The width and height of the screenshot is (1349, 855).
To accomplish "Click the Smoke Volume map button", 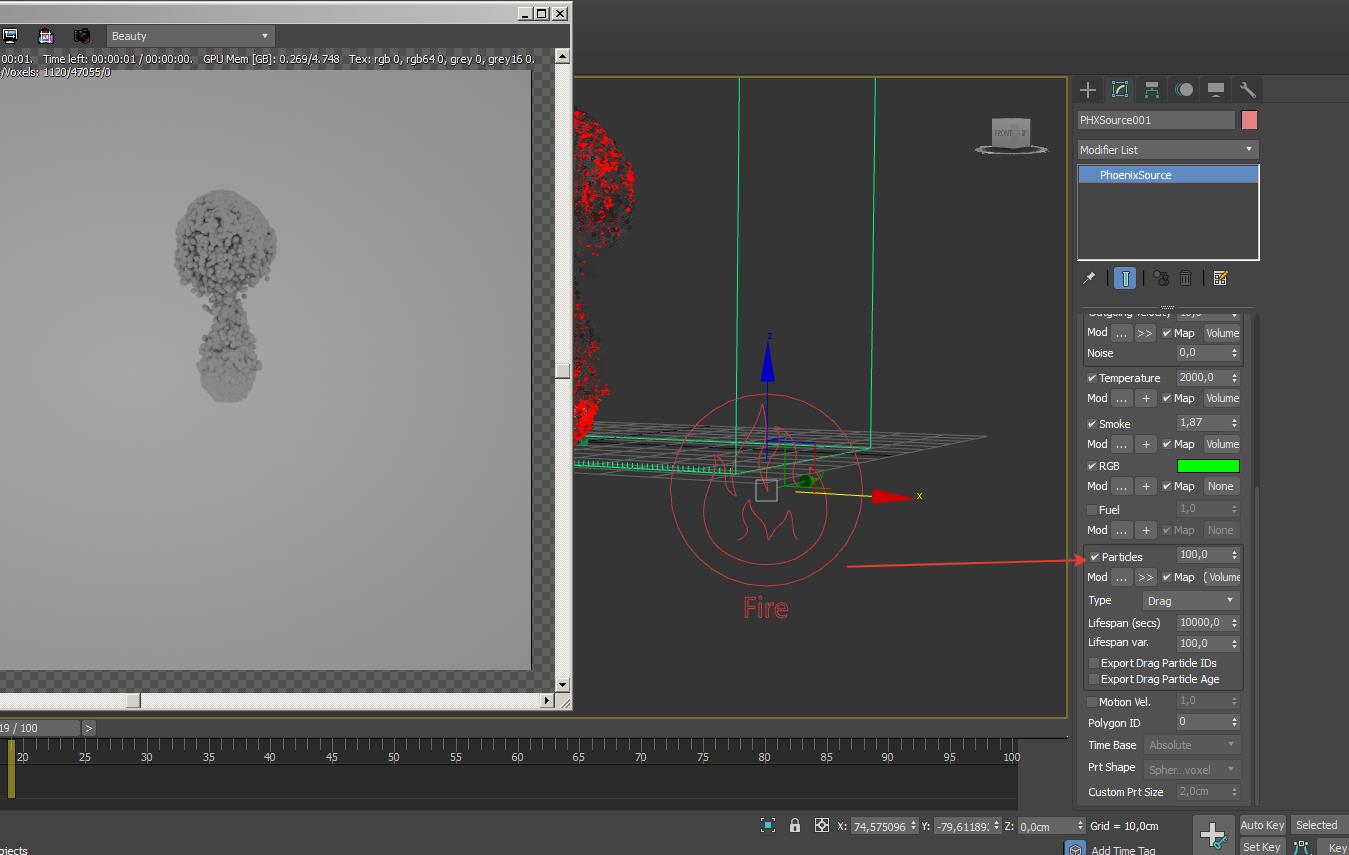I will [x=1221, y=444].
